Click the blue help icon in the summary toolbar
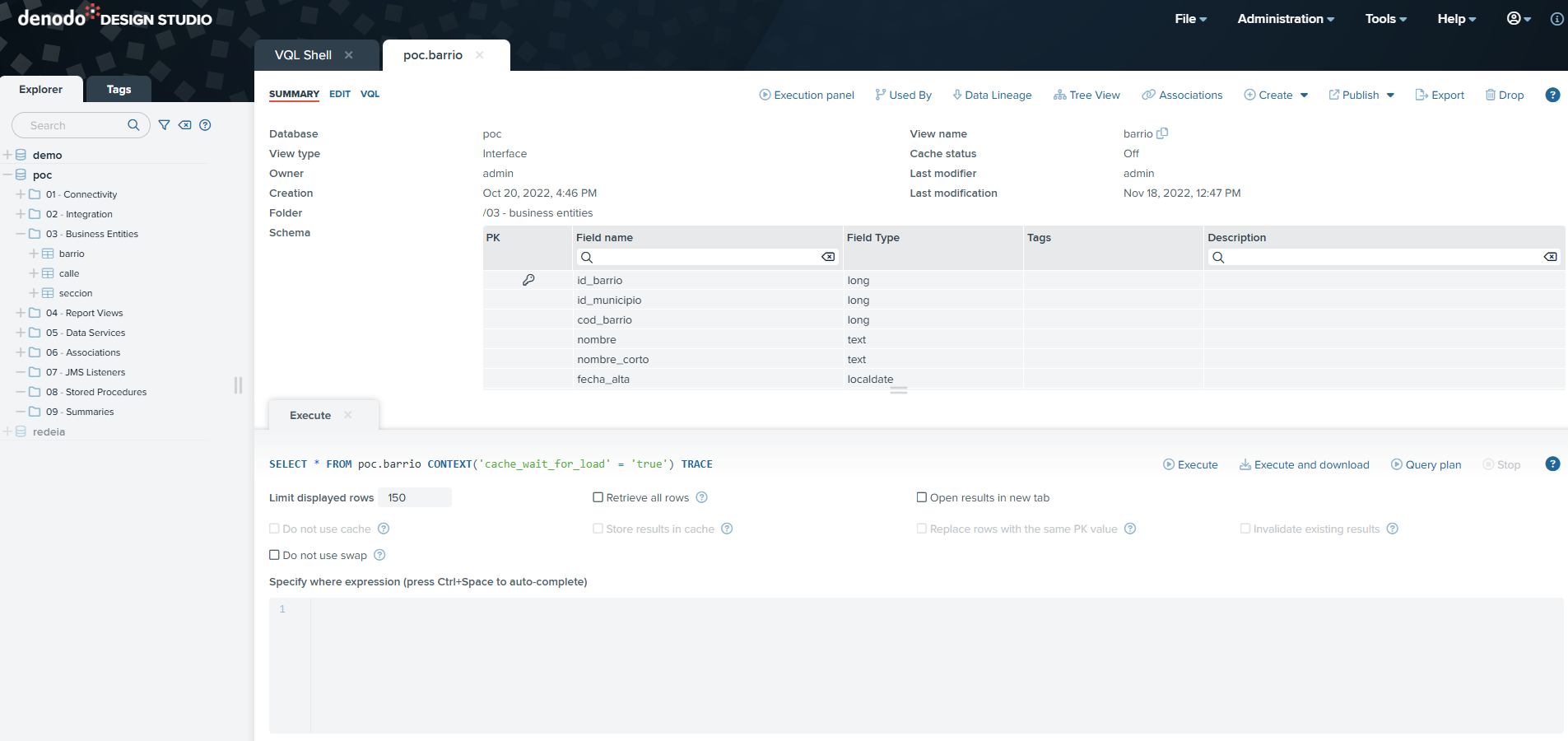This screenshot has width=1568, height=741. pyautogui.click(x=1552, y=96)
